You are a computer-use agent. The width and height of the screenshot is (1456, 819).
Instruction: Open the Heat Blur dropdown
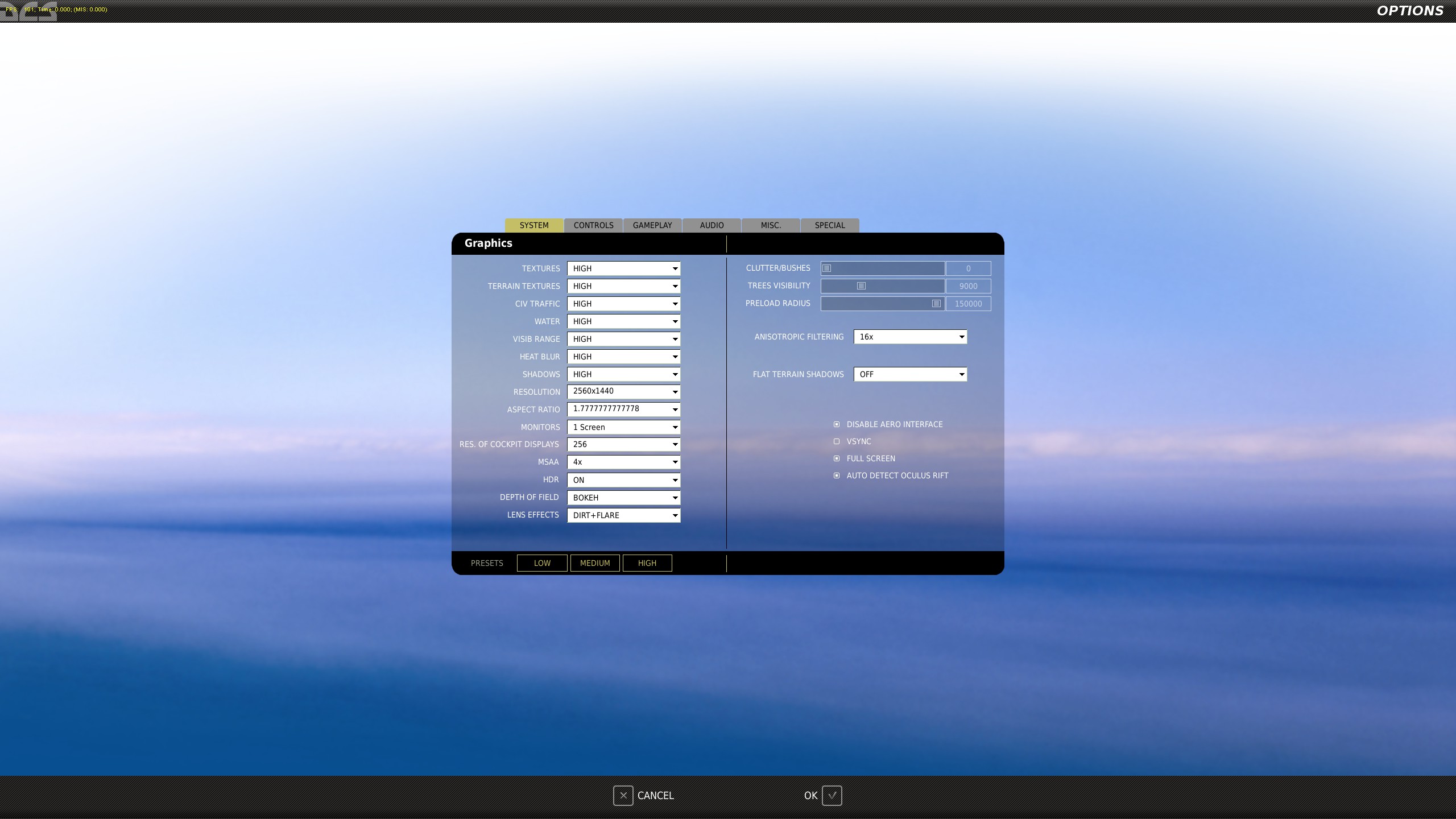coord(623,357)
